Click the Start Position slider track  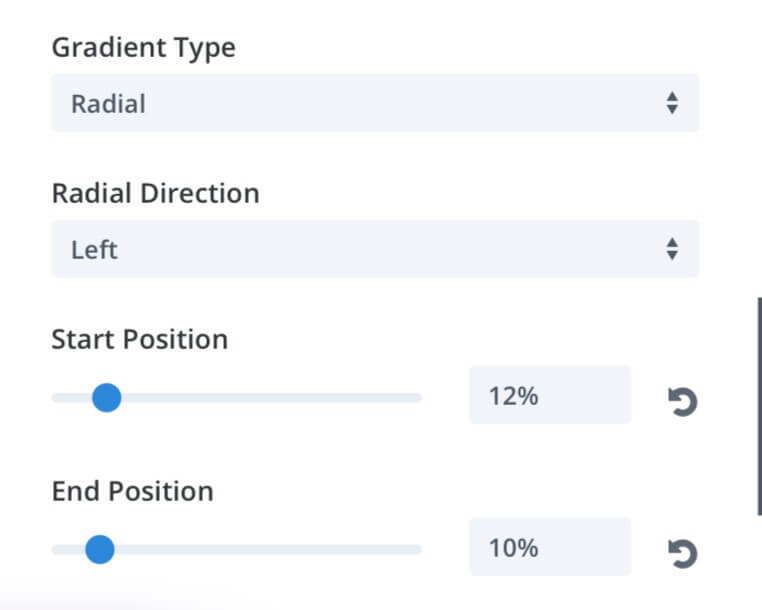[x=237, y=398]
